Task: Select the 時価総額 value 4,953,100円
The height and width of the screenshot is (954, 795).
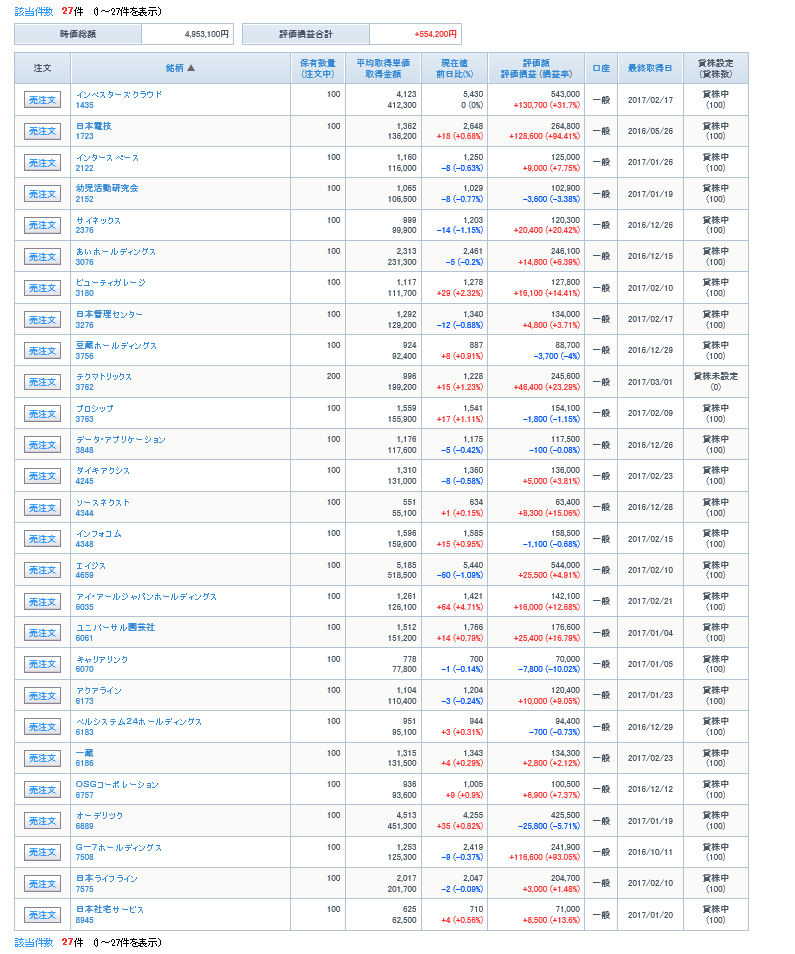Action: tap(207, 34)
